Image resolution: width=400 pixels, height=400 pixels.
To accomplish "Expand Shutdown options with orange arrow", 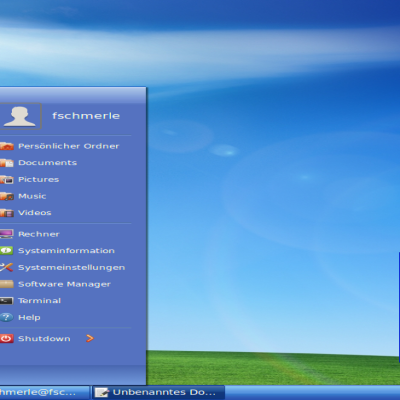I will pyautogui.click(x=90, y=338).
